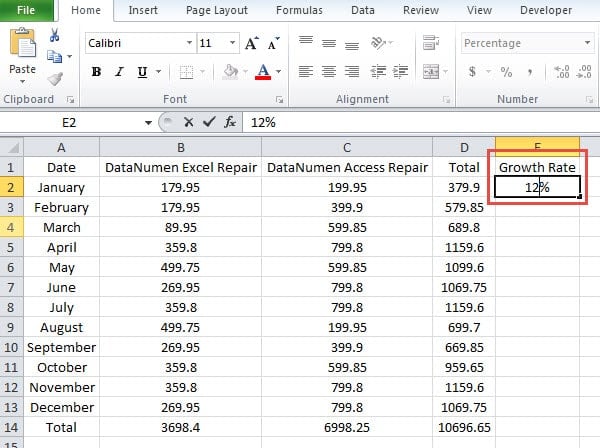Select row 14 header
600x448 pixels.
coord(11,427)
